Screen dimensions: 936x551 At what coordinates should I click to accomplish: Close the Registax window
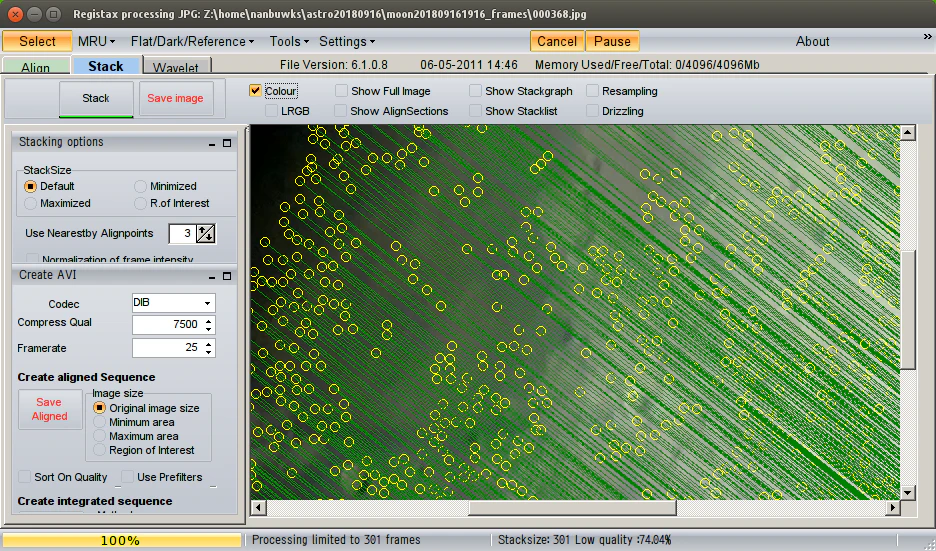click(16, 14)
